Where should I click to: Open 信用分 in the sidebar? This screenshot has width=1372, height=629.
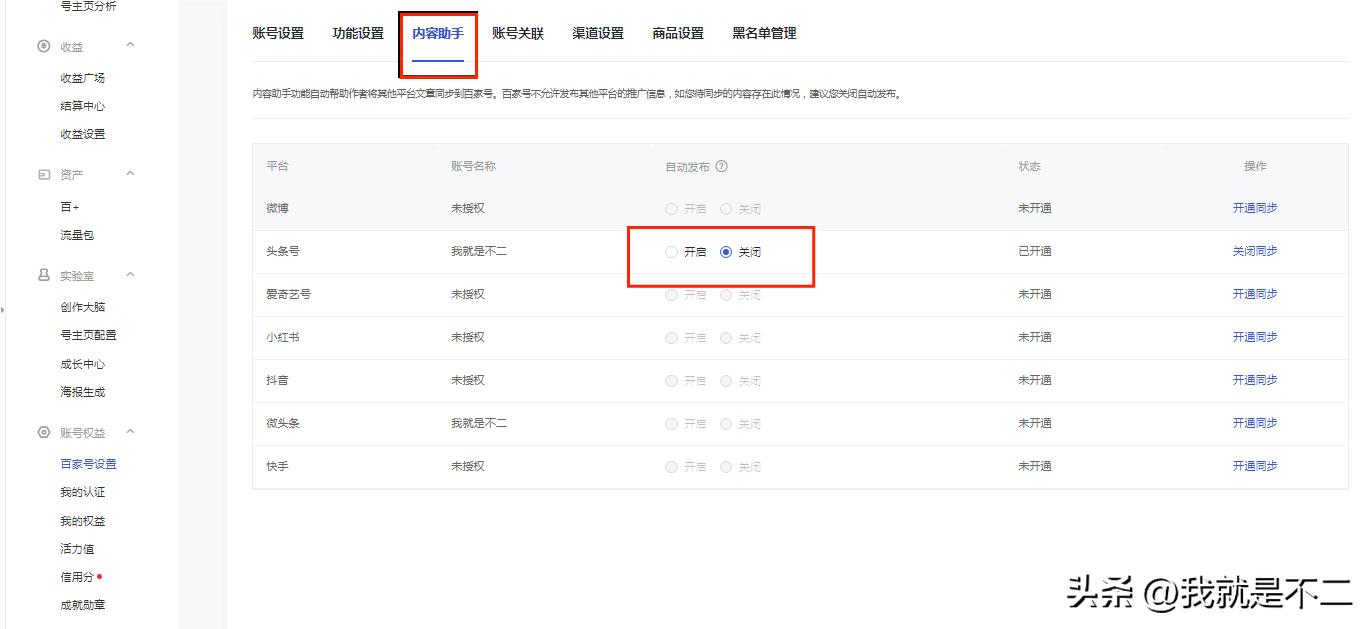77,577
